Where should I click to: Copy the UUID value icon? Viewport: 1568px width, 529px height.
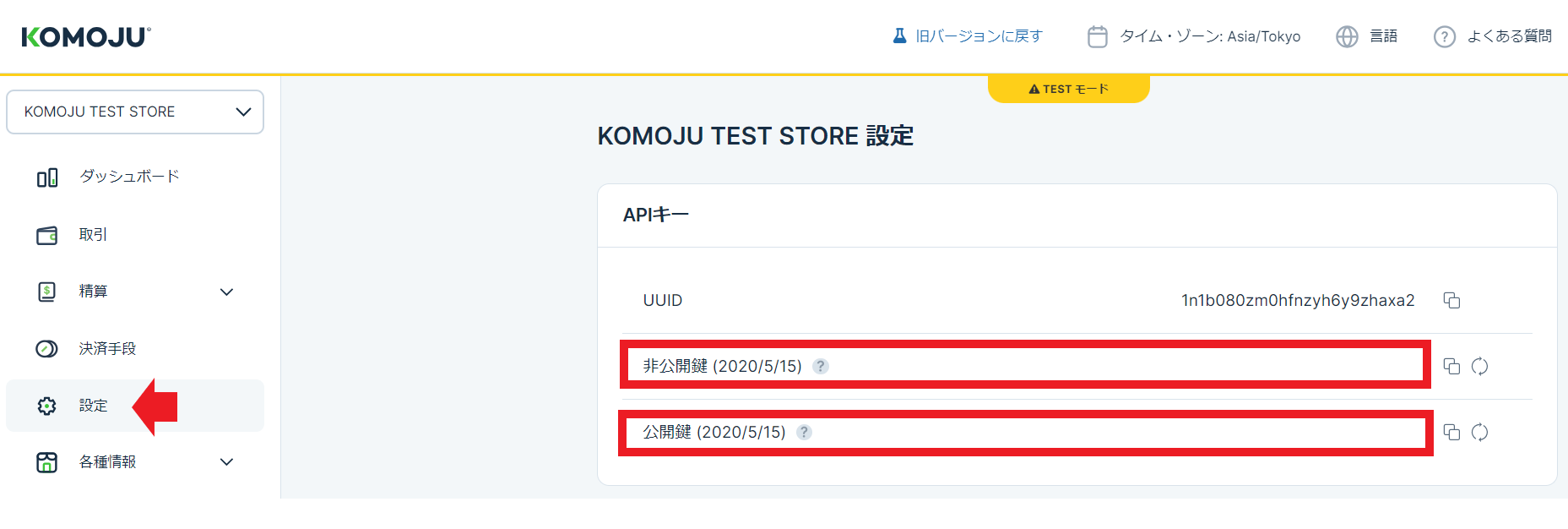1451,301
